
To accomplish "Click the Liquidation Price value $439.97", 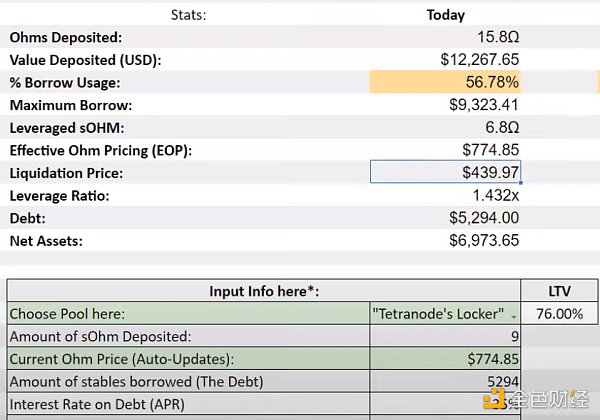I will pyautogui.click(x=445, y=173).
